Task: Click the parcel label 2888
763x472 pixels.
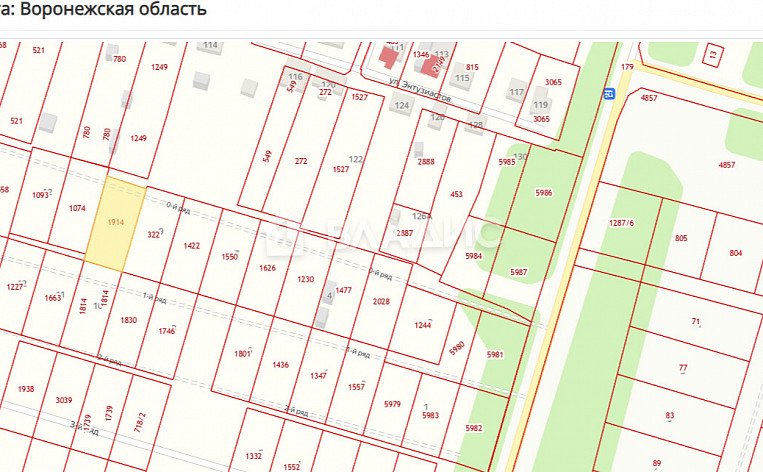Action: tap(426, 162)
